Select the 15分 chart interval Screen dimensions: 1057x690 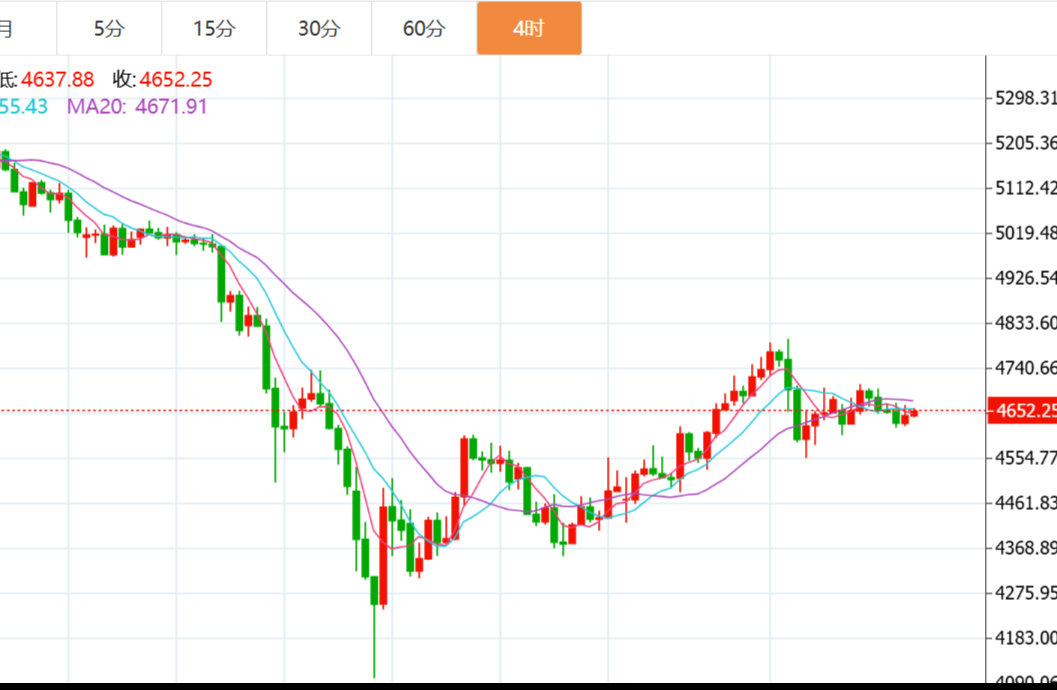[214, 29]
